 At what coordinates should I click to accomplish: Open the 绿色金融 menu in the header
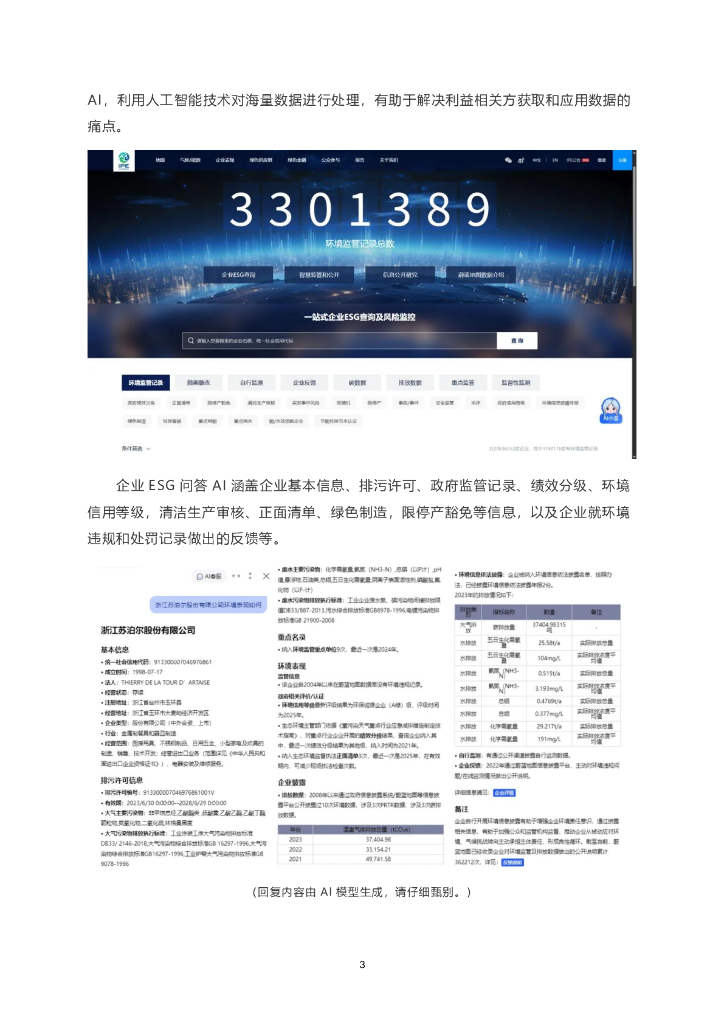(x=297, y=160)
